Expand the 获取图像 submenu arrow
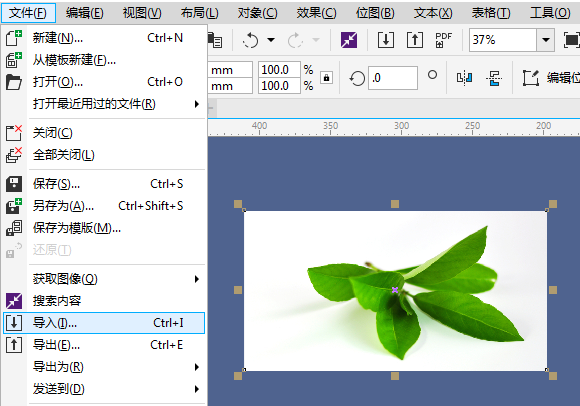This screenshot has height=406, width=580. [x=197, y=279]
